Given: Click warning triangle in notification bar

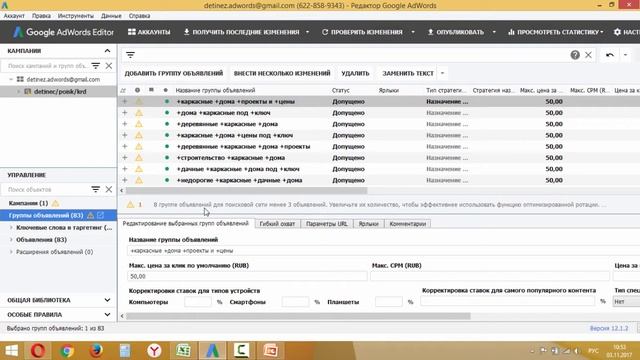Looking at the screenshot, I should 130,204.
